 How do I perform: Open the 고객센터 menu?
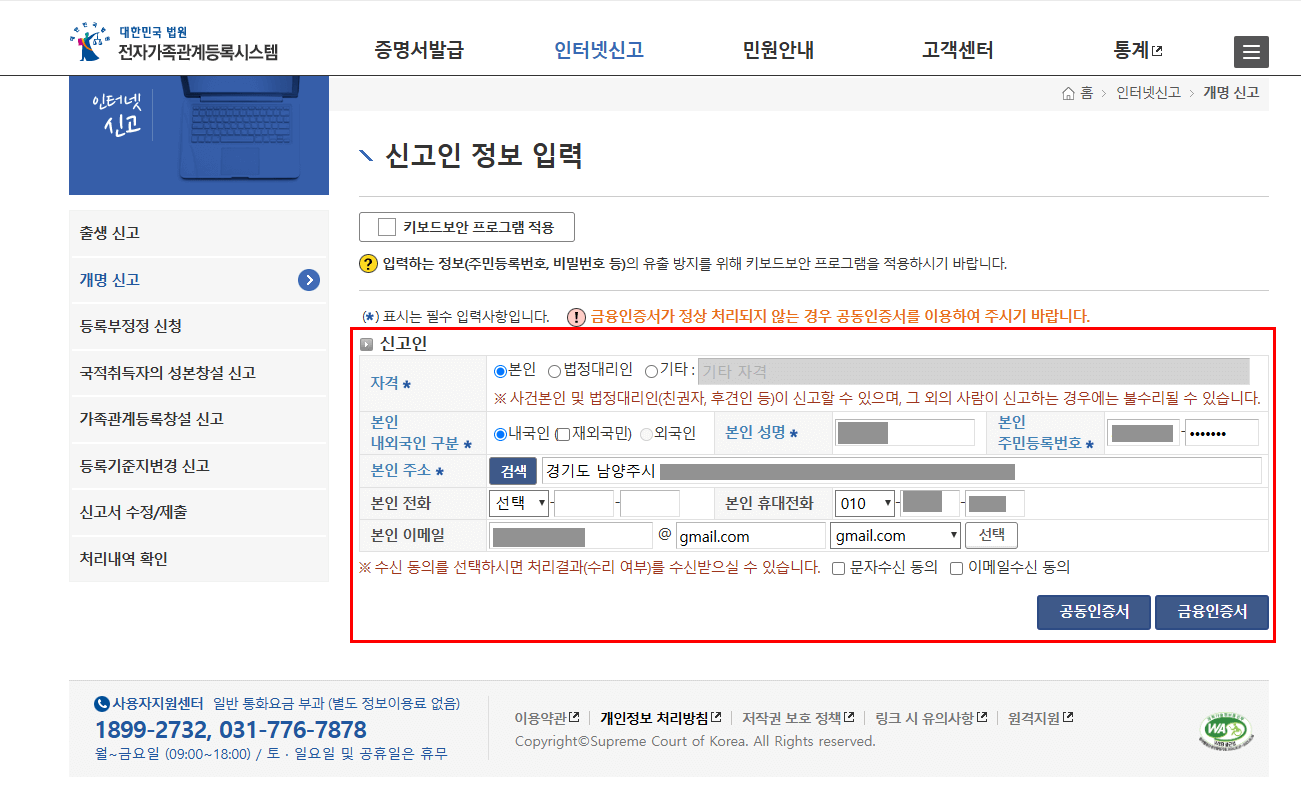pyautogui.click(x=956, y=47)
